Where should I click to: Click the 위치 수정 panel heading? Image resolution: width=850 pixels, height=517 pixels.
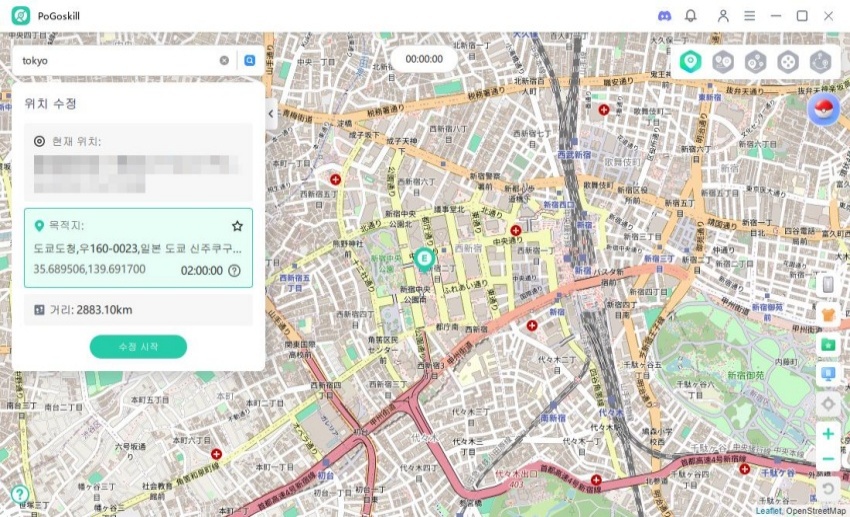[x=50, y=104]
